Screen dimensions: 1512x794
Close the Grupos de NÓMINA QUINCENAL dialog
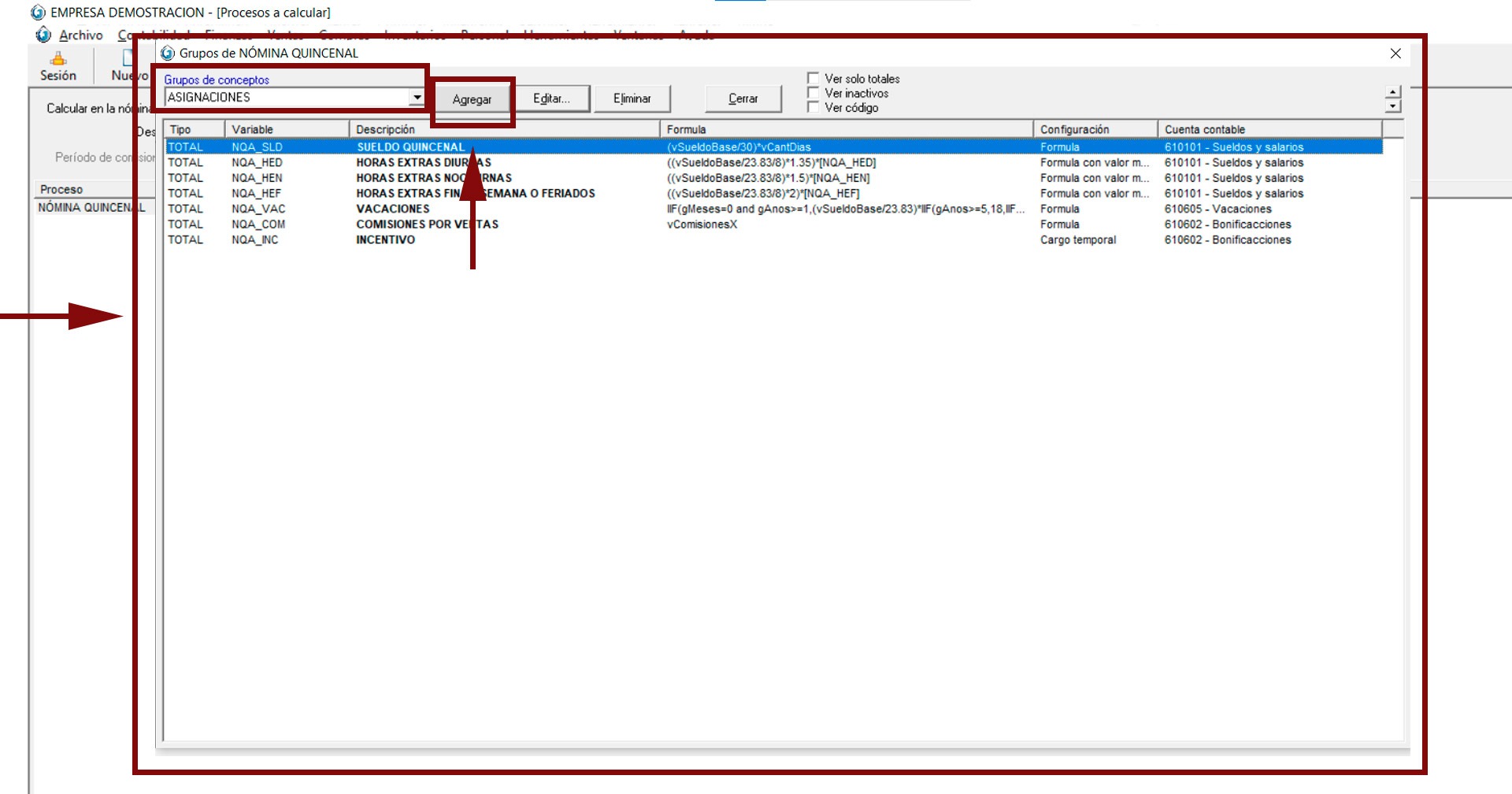pyautogui.click(x=1395, y=54)
